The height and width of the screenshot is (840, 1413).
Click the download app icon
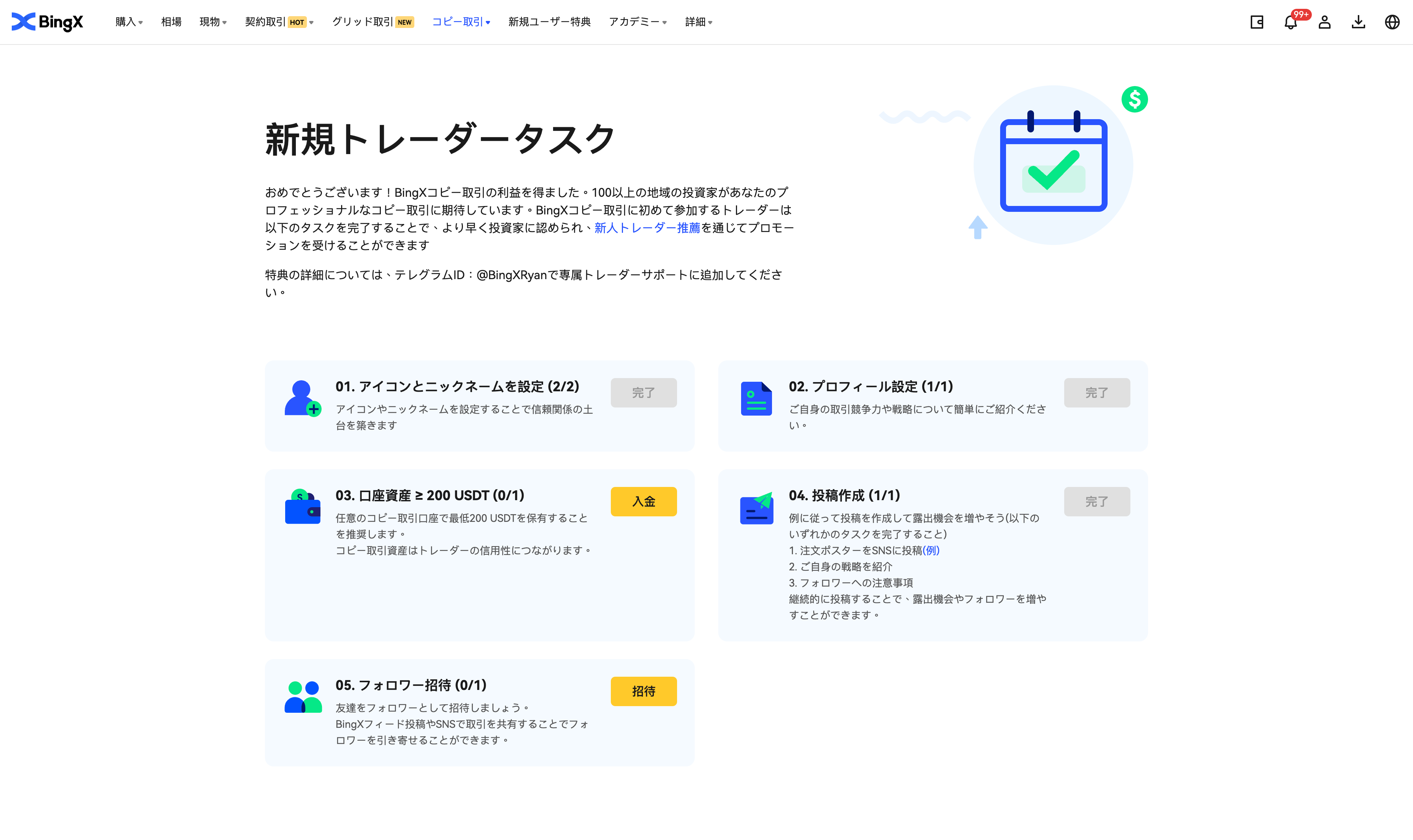coord(1358,22)
